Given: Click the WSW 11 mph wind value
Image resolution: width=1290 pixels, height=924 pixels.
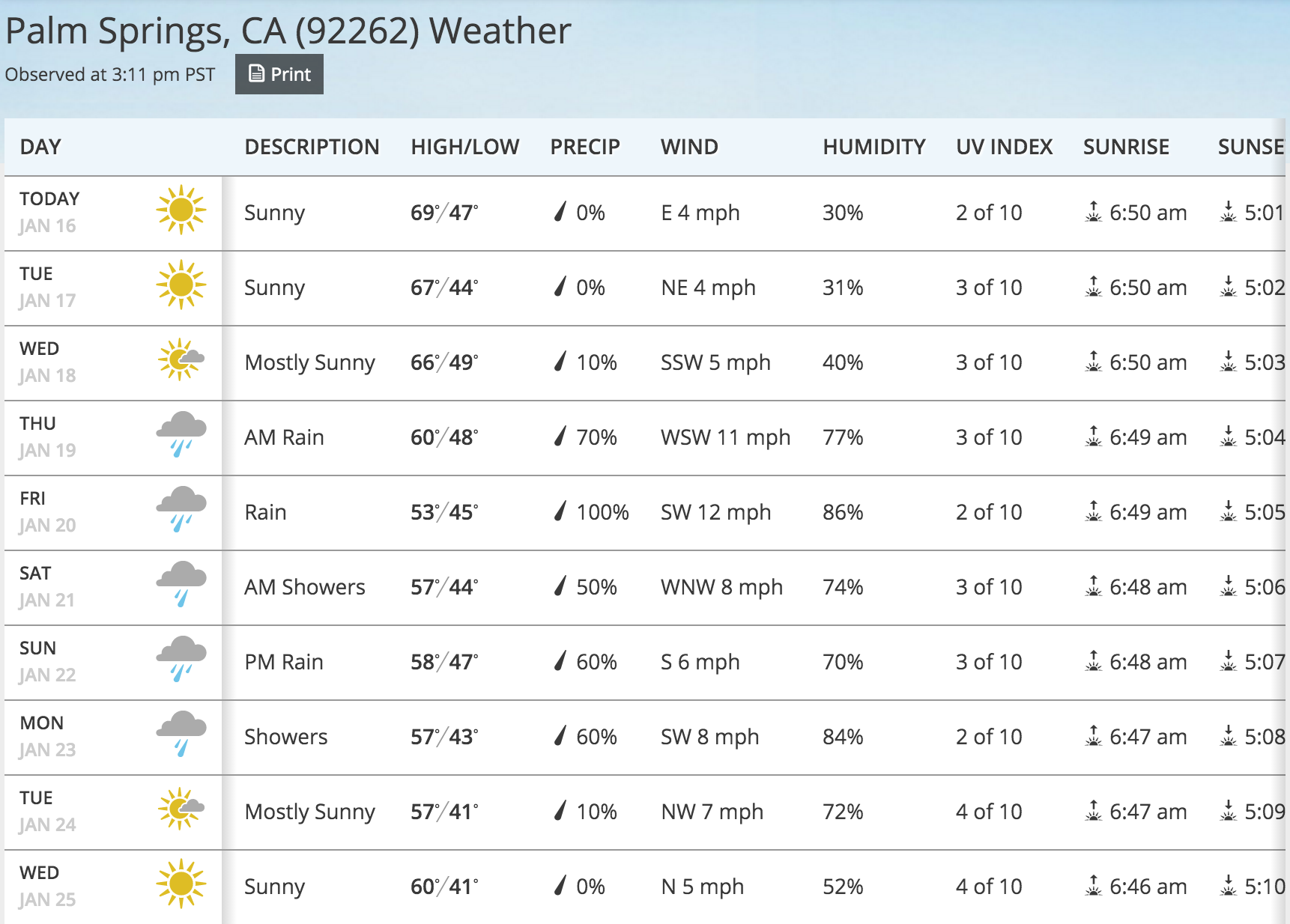Looking at the screenshot, I should (x=725, y=437).
